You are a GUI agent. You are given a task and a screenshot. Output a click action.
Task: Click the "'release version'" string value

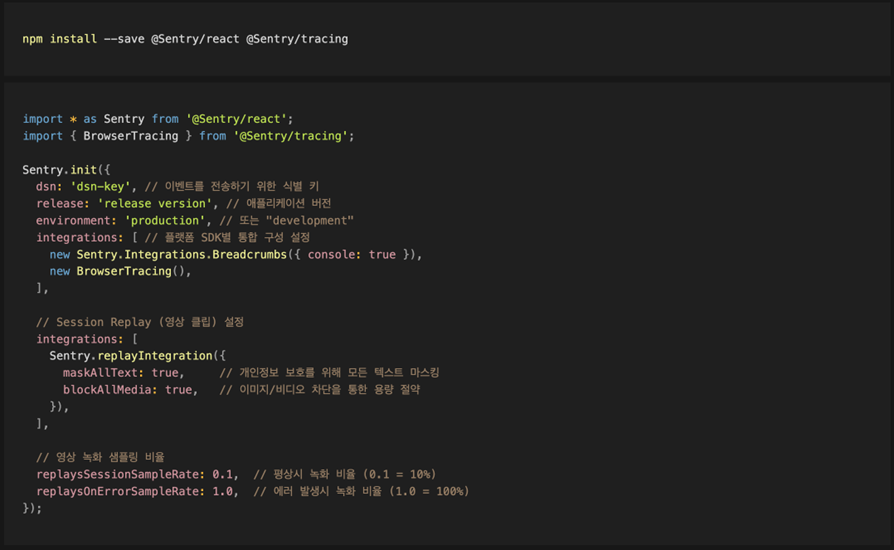(155, 203)
